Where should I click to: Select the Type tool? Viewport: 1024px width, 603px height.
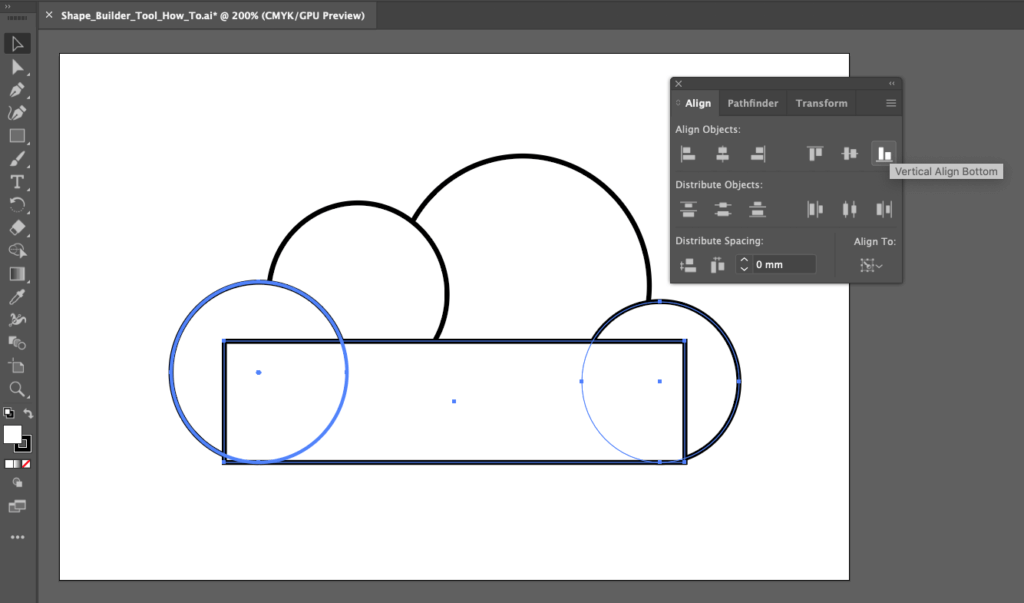coord(15,181)
